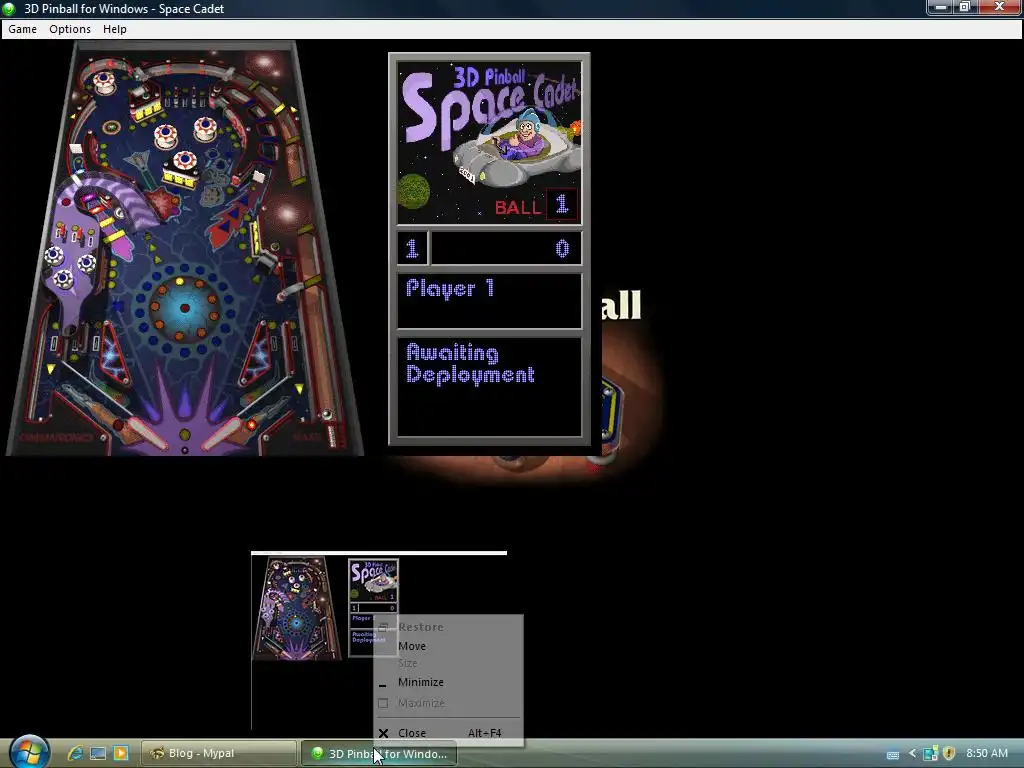Open the Windows Start orb
The width and height of the screenshot is (1024, 768).
(29, 752)
